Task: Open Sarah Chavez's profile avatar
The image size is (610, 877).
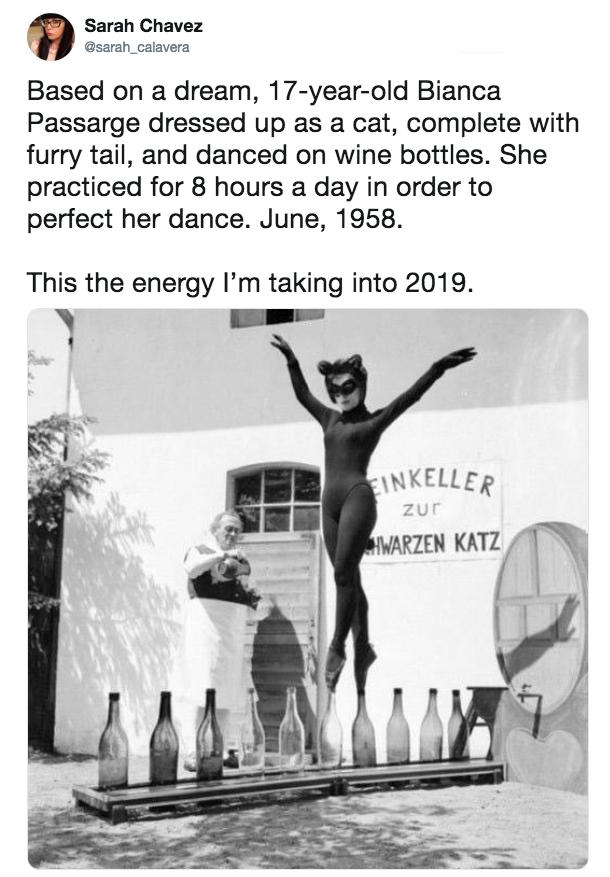Action: (51, 36)
